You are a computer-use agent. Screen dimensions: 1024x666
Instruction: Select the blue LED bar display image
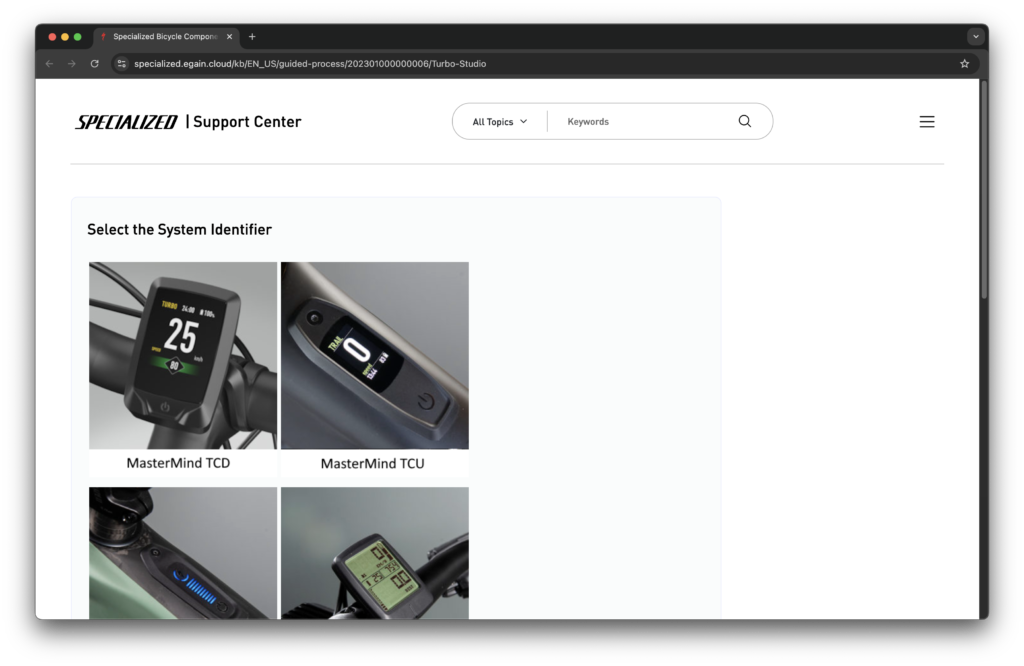[x=182, y=552]
